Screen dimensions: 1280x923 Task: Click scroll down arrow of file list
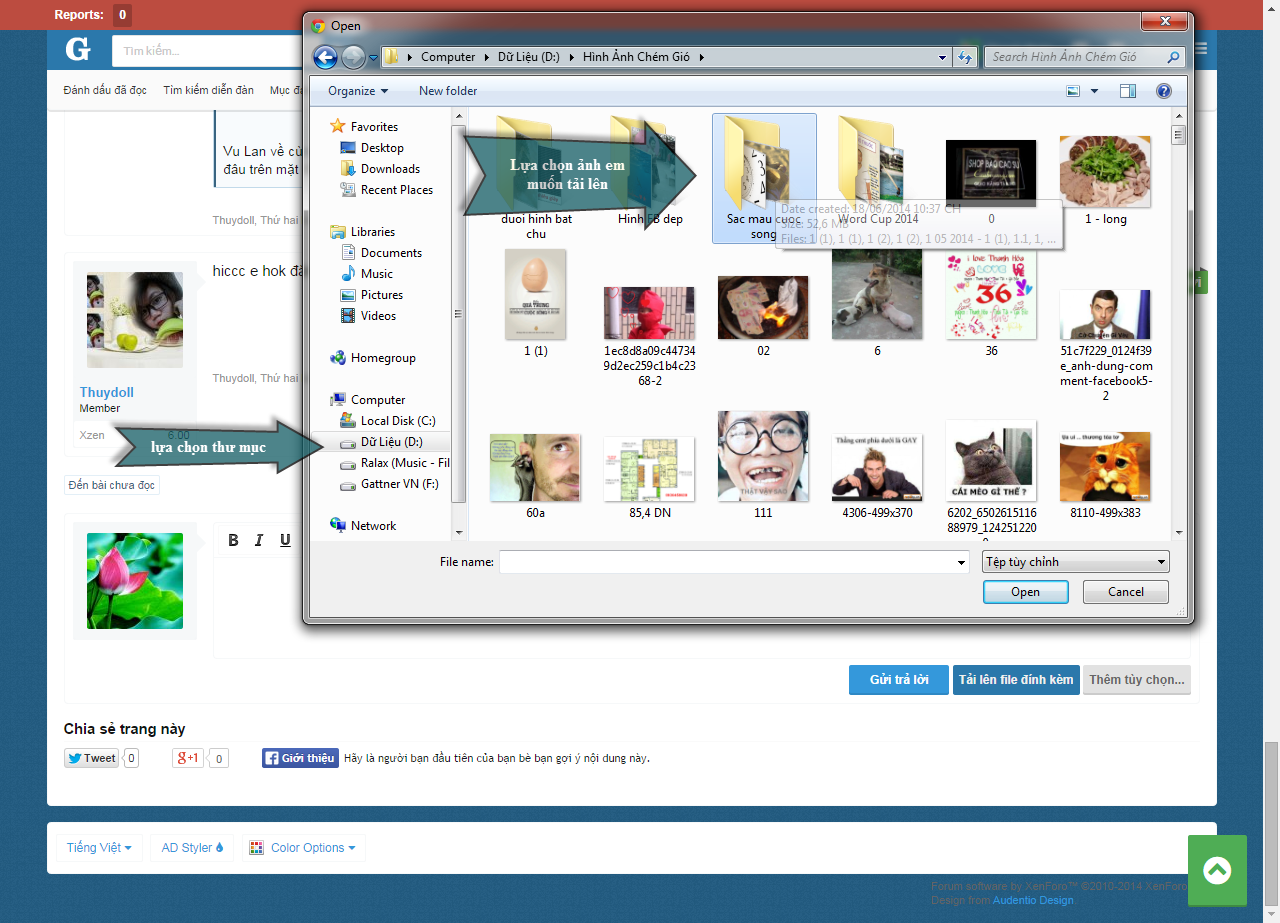[1178, 533]
